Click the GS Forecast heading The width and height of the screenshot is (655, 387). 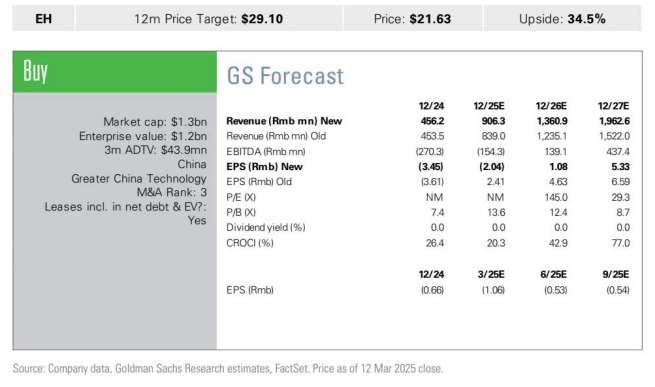tap(285, 76)
